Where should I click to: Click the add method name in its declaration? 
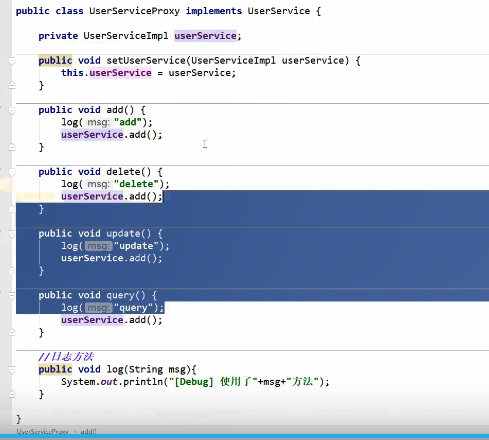pos(115,110)
